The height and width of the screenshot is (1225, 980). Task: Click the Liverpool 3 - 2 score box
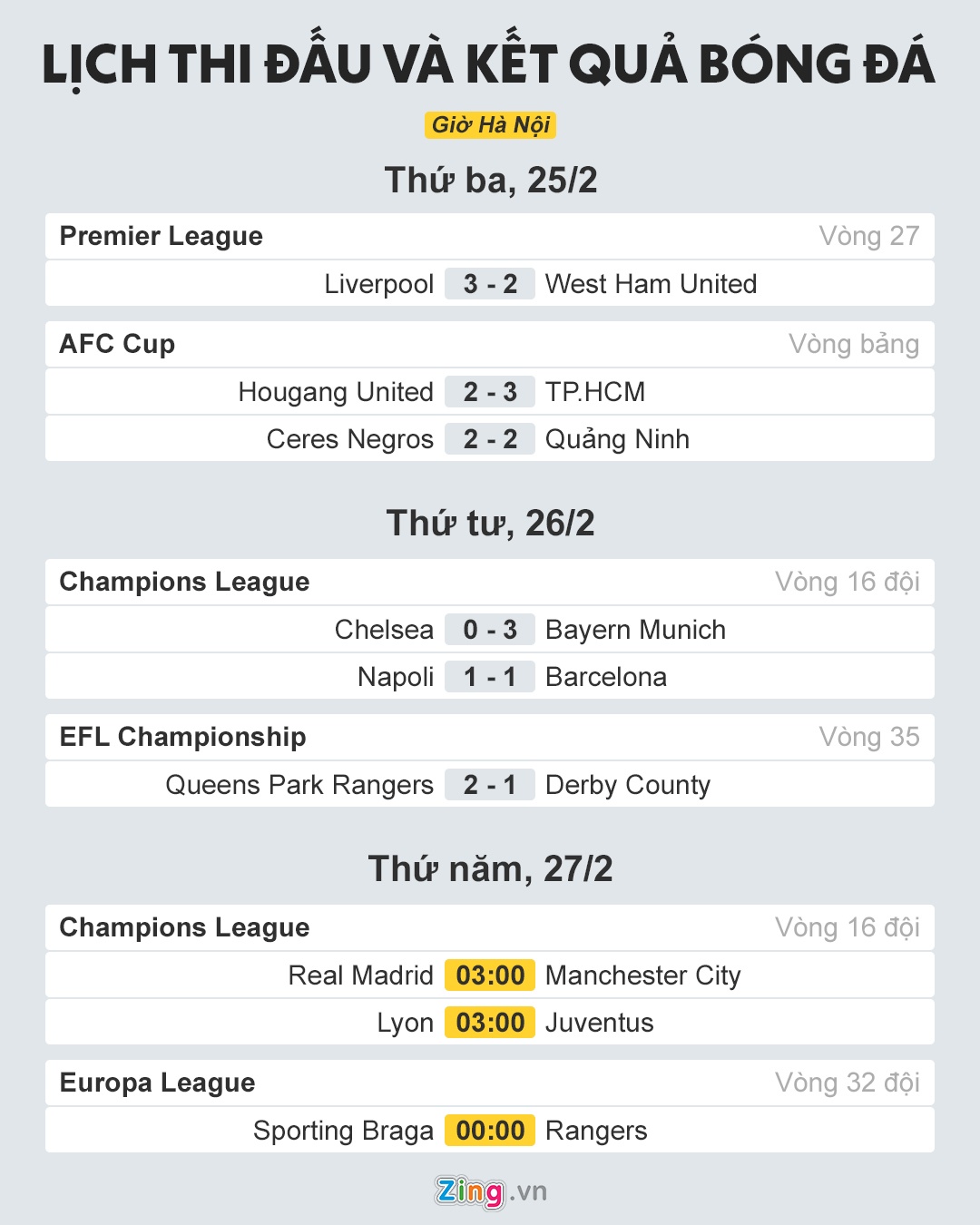point(490,284)
